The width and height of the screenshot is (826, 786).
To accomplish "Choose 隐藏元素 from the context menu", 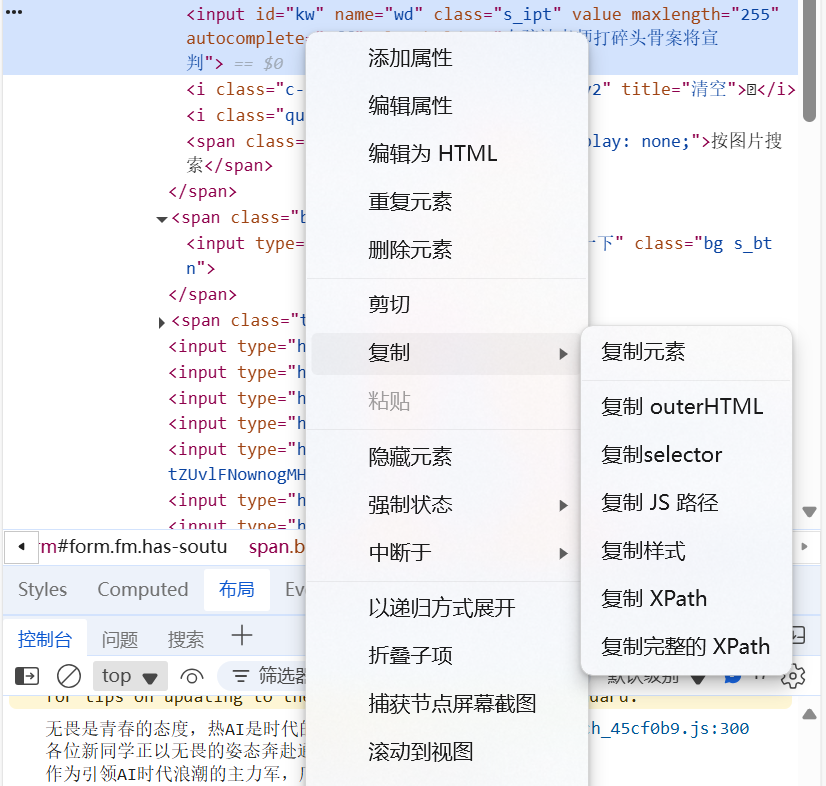I will (446, 457).
